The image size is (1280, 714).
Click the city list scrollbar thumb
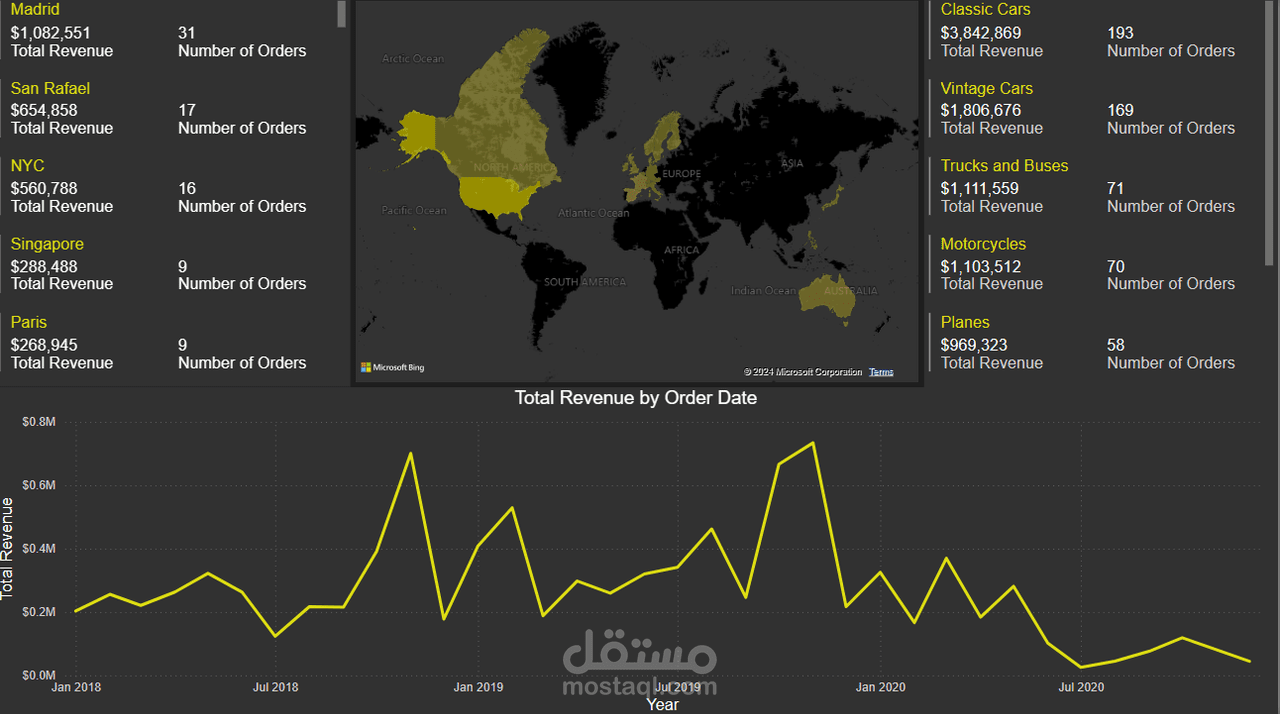[x=342, y=13]
